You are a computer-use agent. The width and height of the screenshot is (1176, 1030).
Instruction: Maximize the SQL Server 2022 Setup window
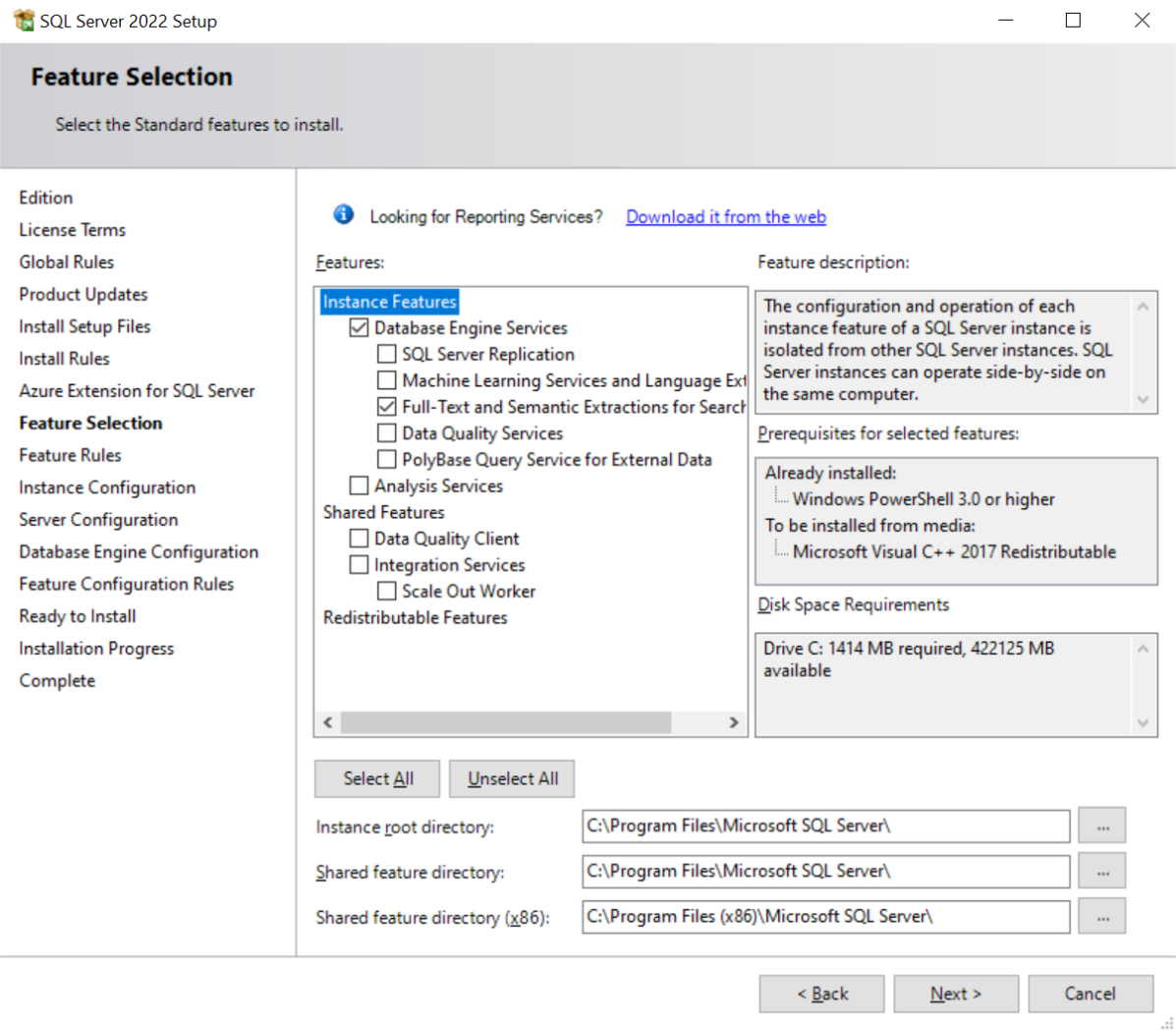[x=1073, y=21]
